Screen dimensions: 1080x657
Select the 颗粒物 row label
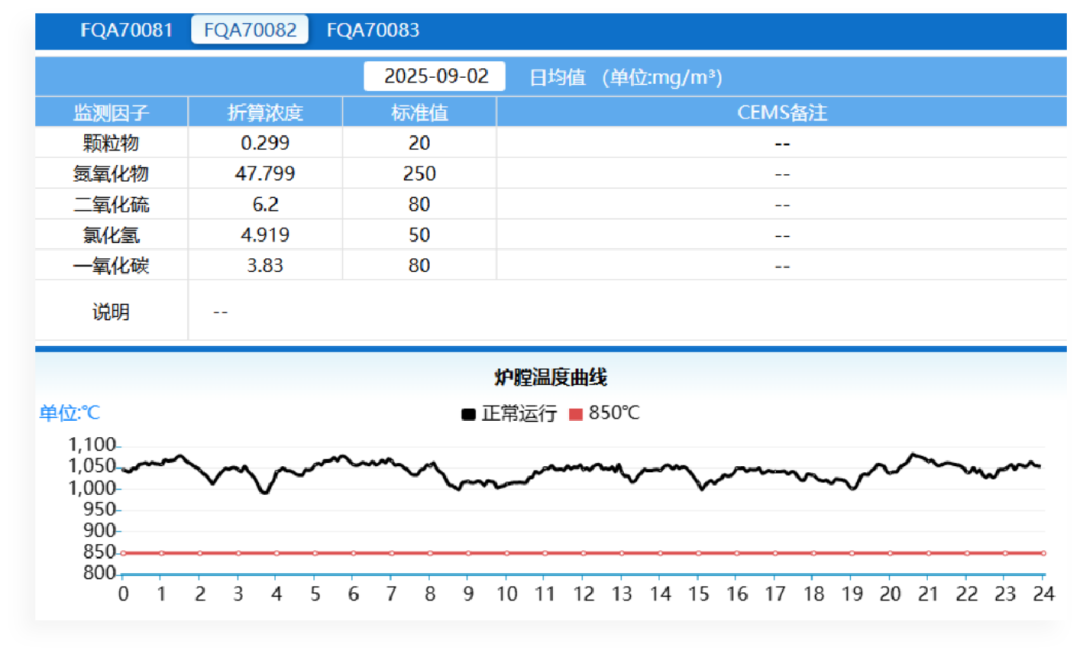click(111, 143)
